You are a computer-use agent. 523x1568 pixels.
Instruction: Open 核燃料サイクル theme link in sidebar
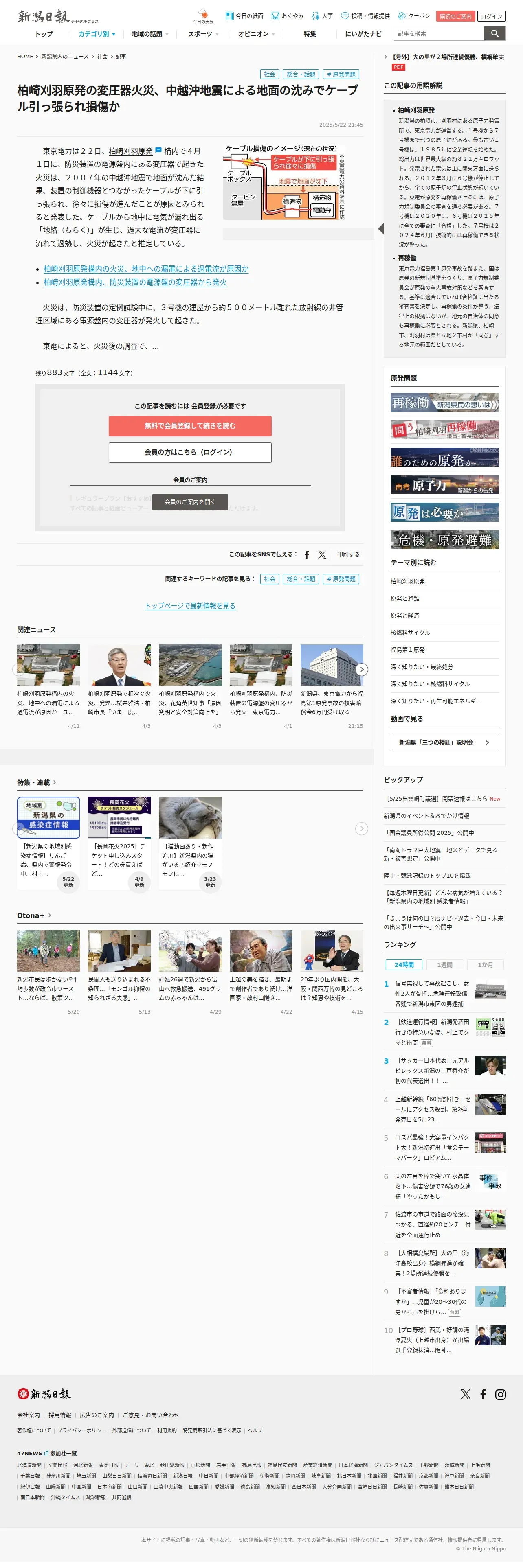[x=410, y=633]
